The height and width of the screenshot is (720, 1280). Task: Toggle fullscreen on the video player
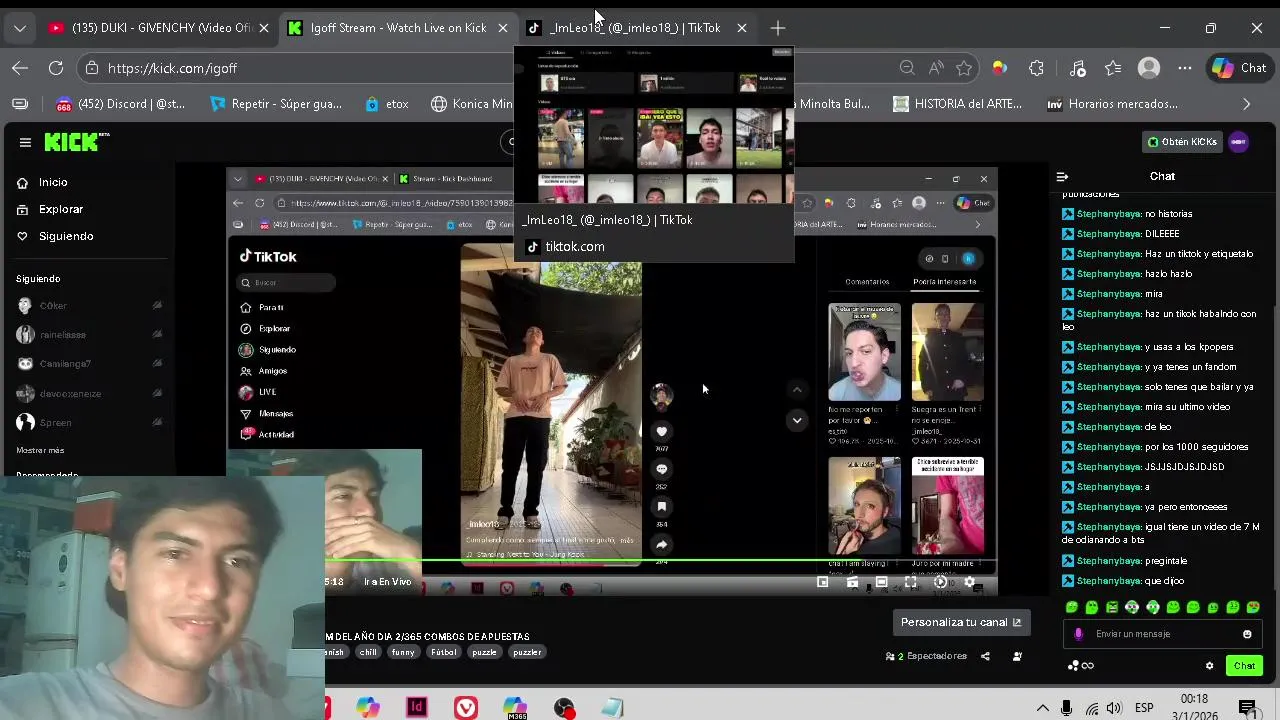910,582
